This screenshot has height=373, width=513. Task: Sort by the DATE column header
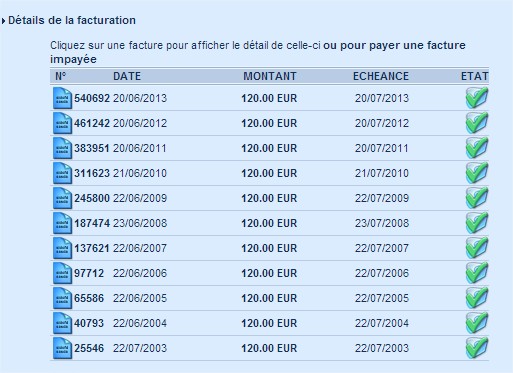tap(127, 76)
